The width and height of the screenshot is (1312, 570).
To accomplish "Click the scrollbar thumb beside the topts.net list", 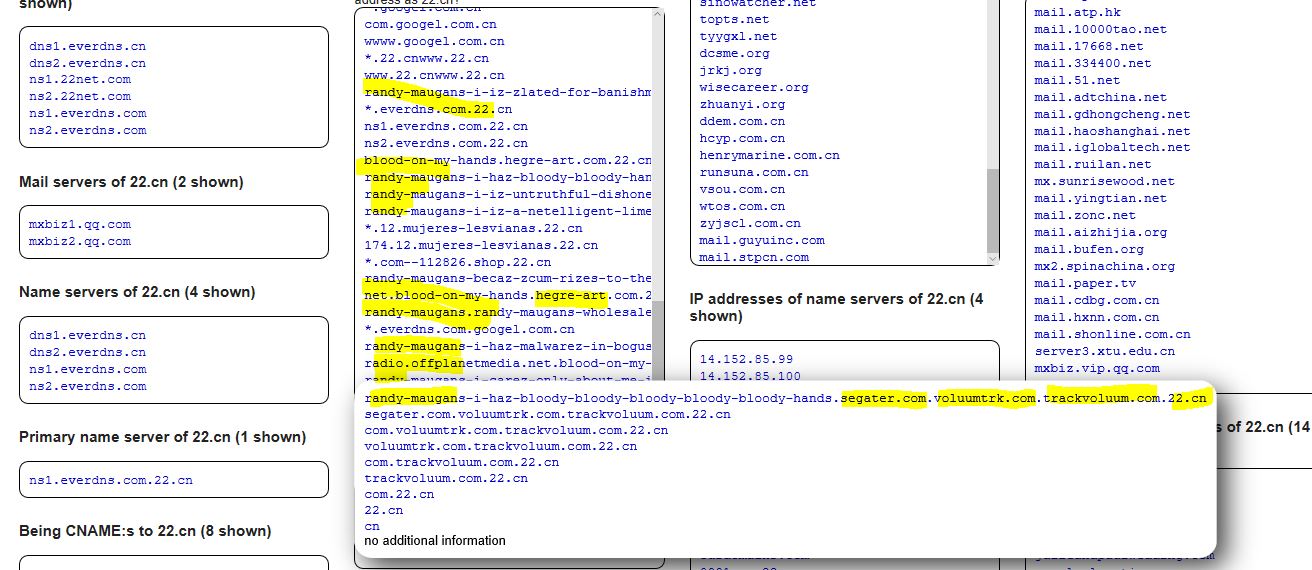I will (x=992, y=210).
